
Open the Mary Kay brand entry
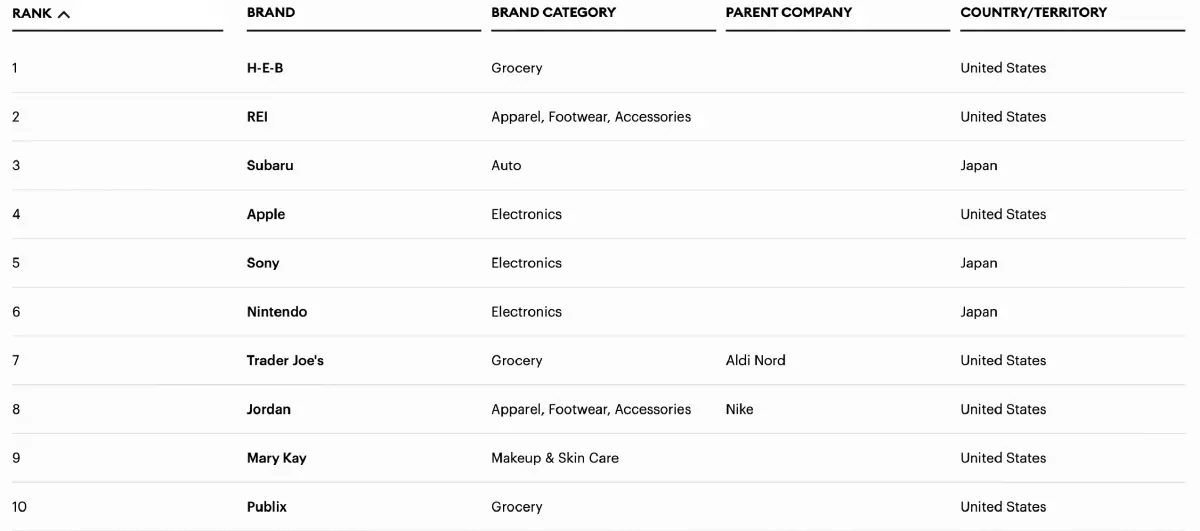point(277,458)
